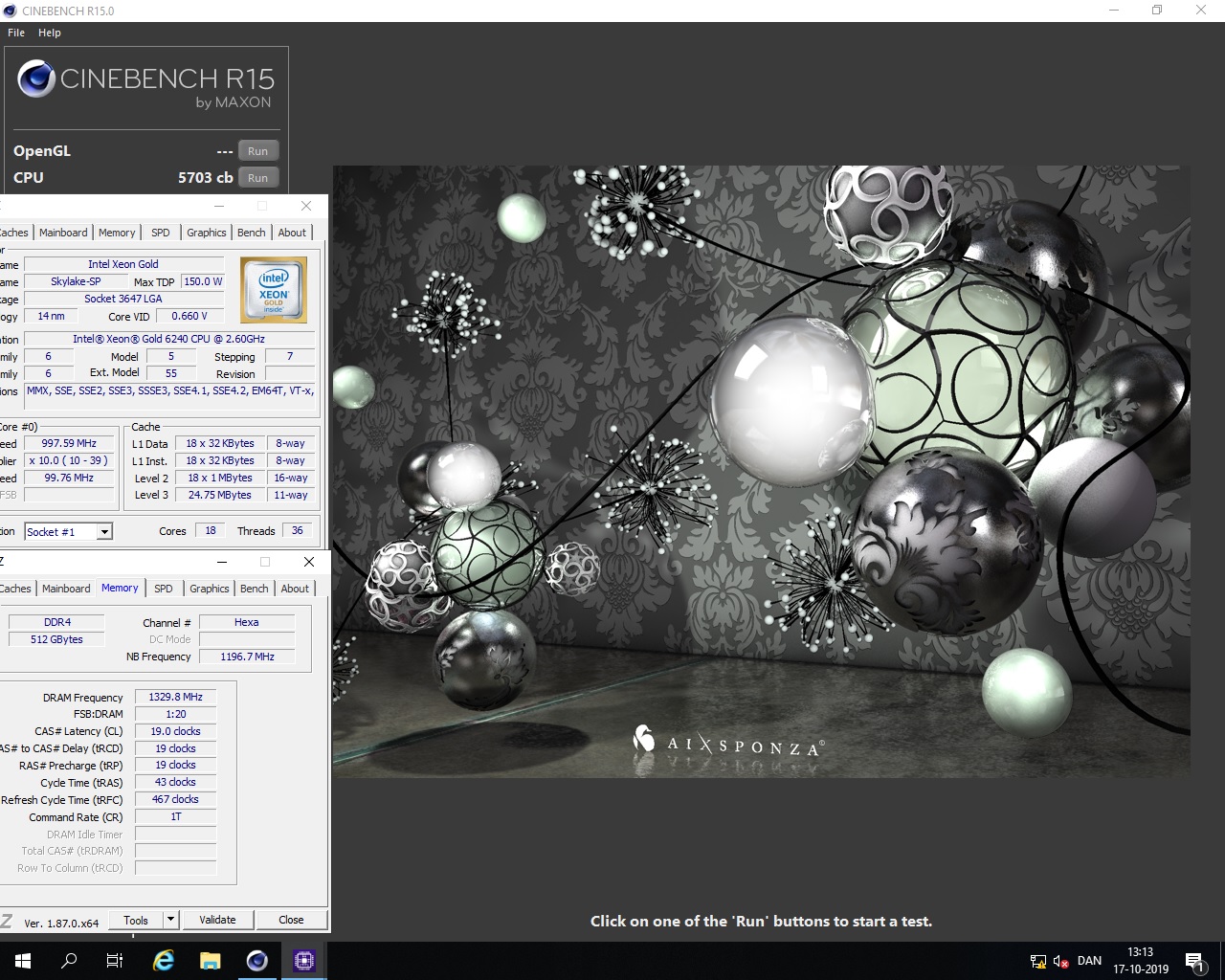The width and height of the screenshot is (1225, 980).
Task: Click the 1196.7 MHz NB Frequency value
Action: coord(247,657)
